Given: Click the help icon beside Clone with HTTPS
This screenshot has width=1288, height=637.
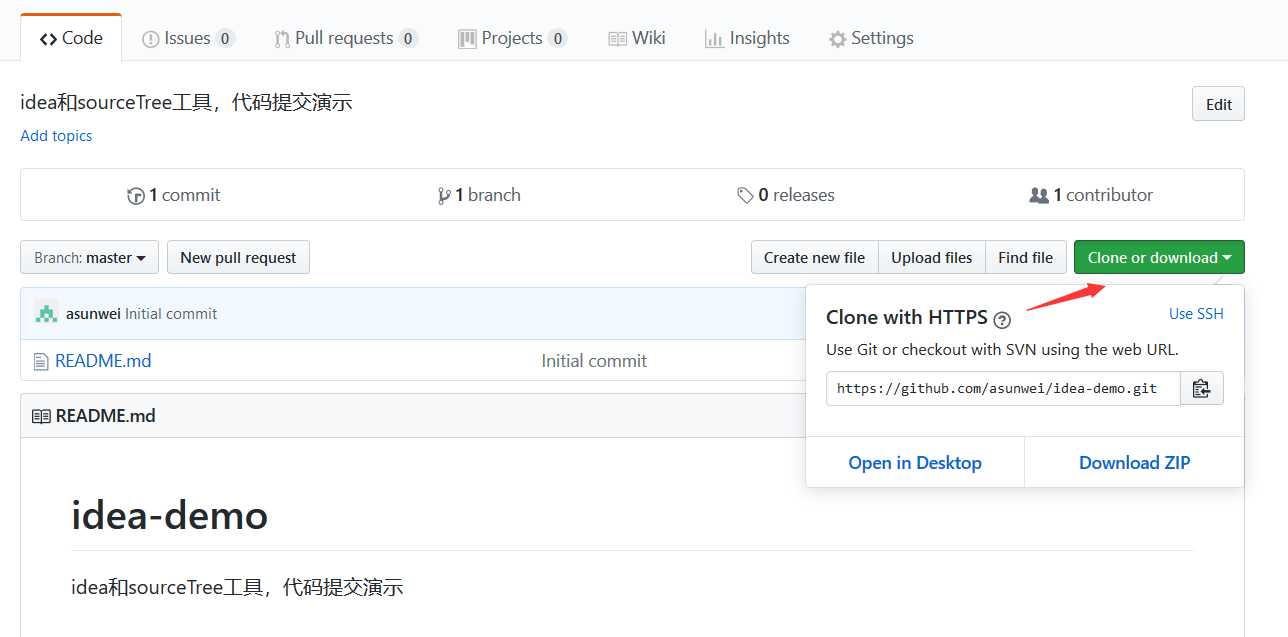Looking at the screenshot, I should (1002, 320).
